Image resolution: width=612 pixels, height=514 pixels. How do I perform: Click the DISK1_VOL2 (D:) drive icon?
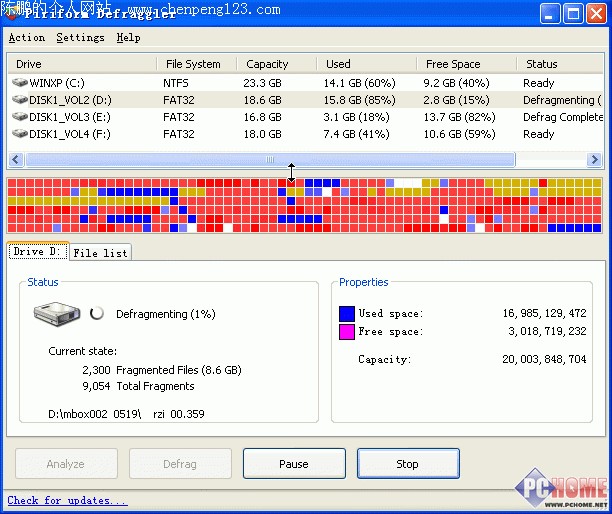(x=20, y=100)
